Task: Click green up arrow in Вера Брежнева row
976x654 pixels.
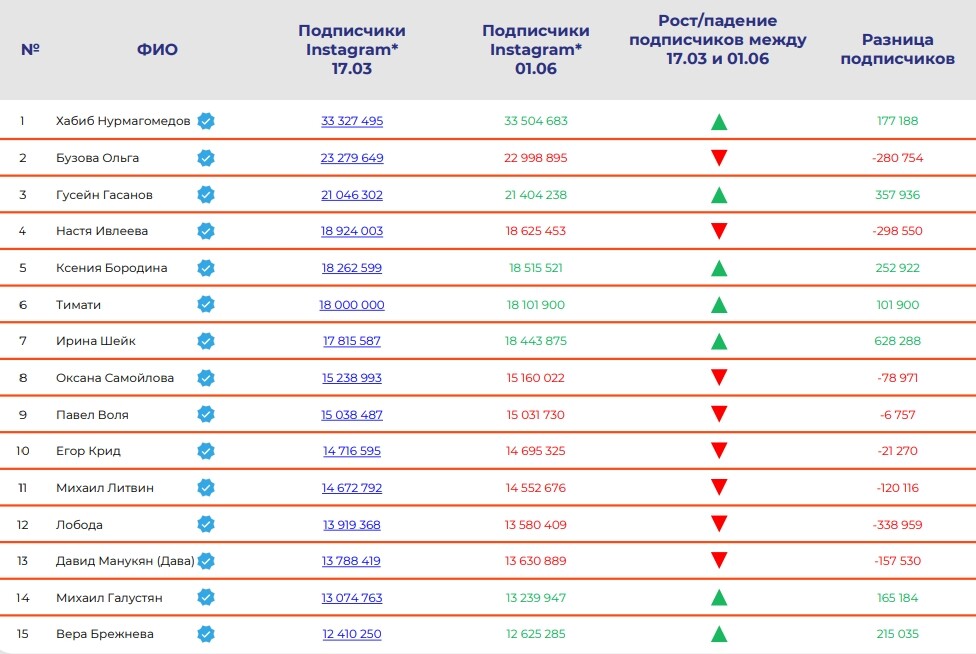Action: click(x=718, y=634)
